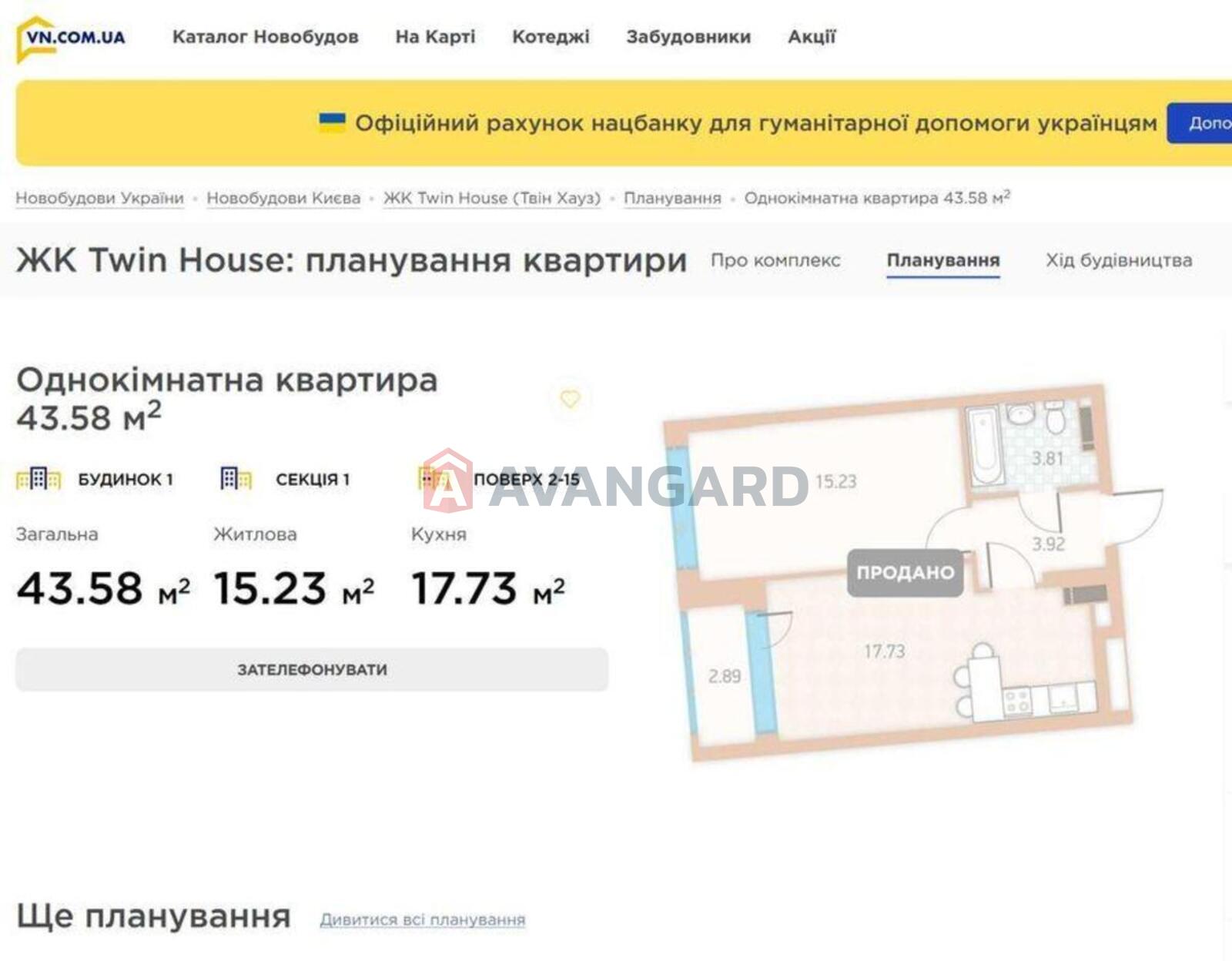Click the Загальна label

coord(57,534)
